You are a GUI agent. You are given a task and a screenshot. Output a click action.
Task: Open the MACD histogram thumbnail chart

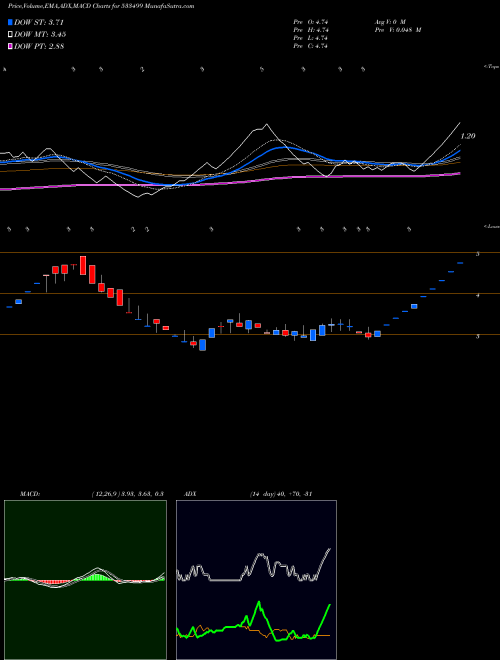(85, 580)
